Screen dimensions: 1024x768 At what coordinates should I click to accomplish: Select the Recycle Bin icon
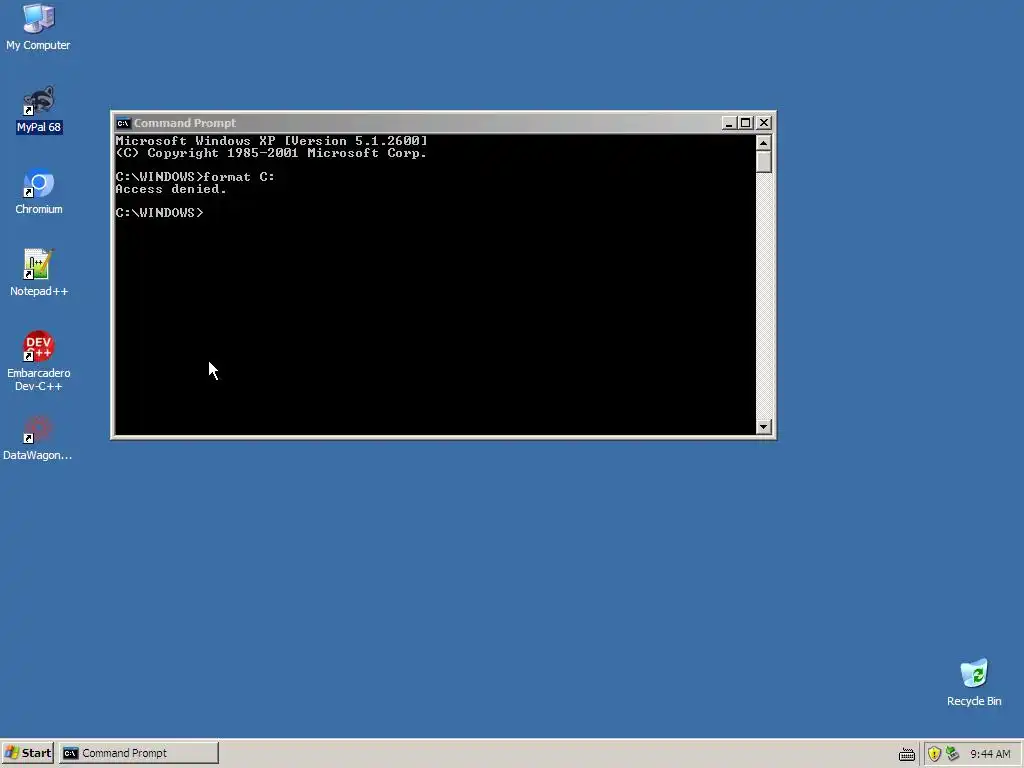974,682
